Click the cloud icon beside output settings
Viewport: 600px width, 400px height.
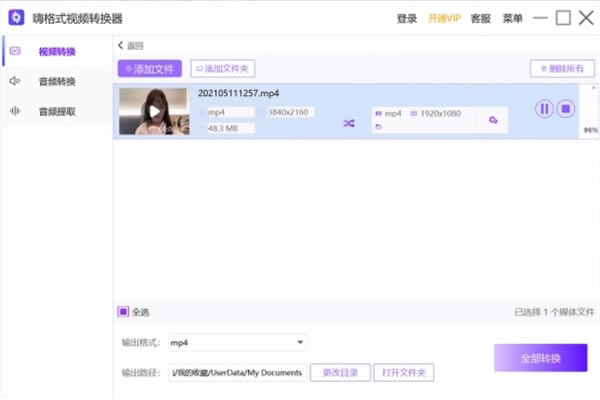(x=493, y=121)
